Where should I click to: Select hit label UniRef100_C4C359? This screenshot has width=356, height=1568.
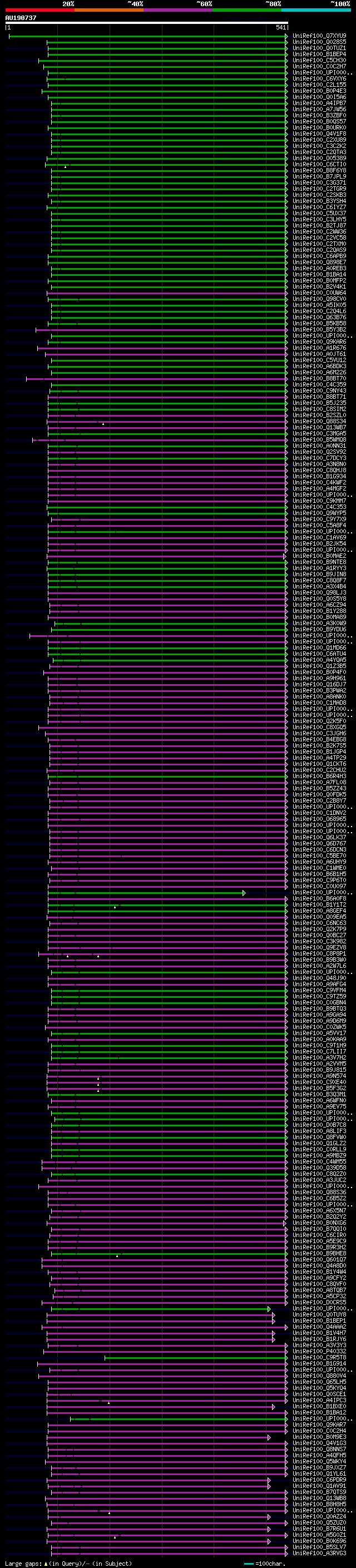[x=319, y=385]
